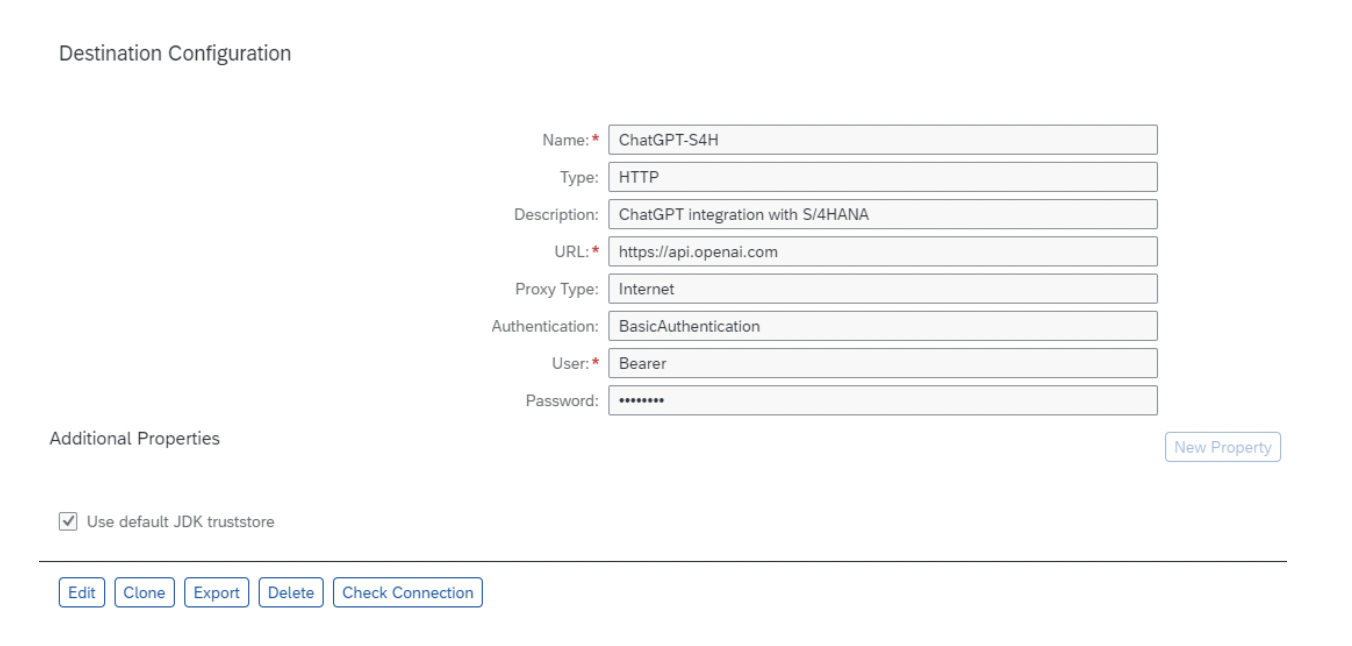Open Authentication field showing BasicAuthentication
The image size is (1352, 646).
(883, 326)
